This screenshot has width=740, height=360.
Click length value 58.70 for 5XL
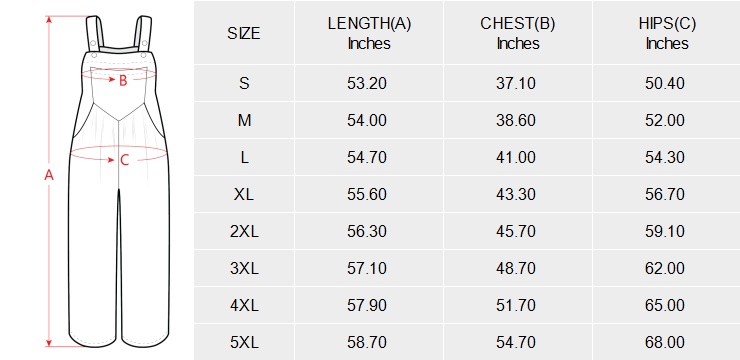coord(367,342)
